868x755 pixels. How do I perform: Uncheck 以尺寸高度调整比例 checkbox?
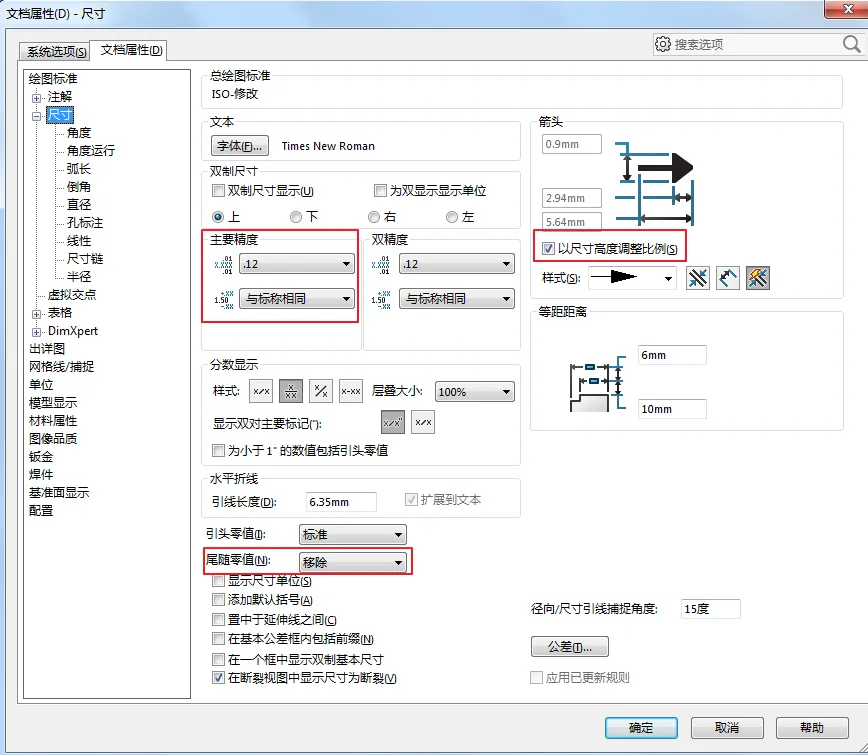548,249
